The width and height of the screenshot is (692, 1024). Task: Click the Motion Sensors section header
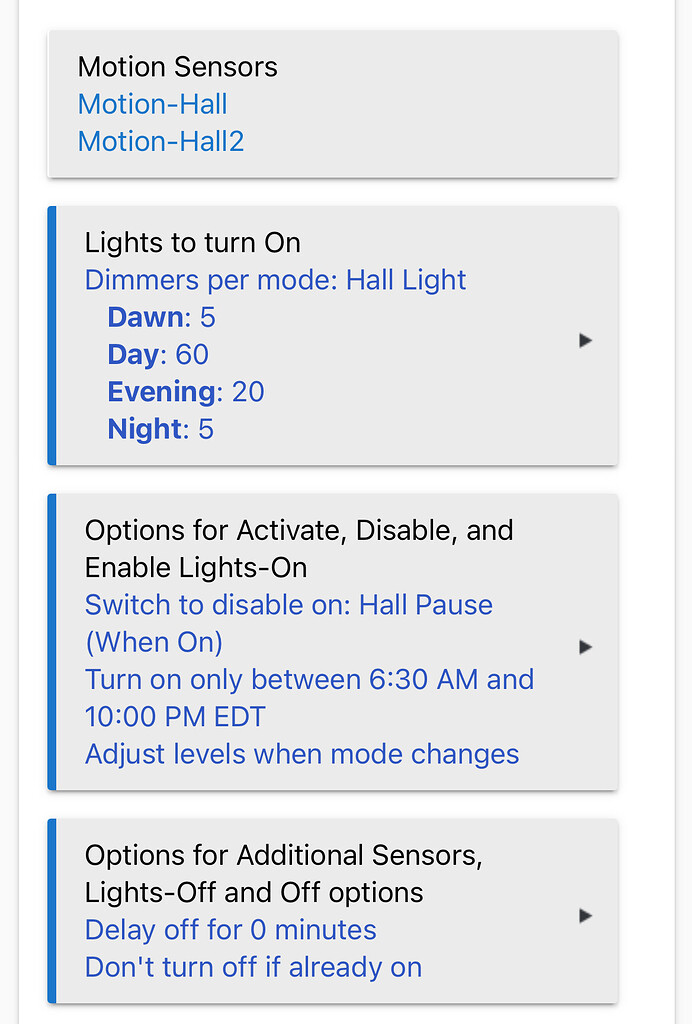coord(177,67)
